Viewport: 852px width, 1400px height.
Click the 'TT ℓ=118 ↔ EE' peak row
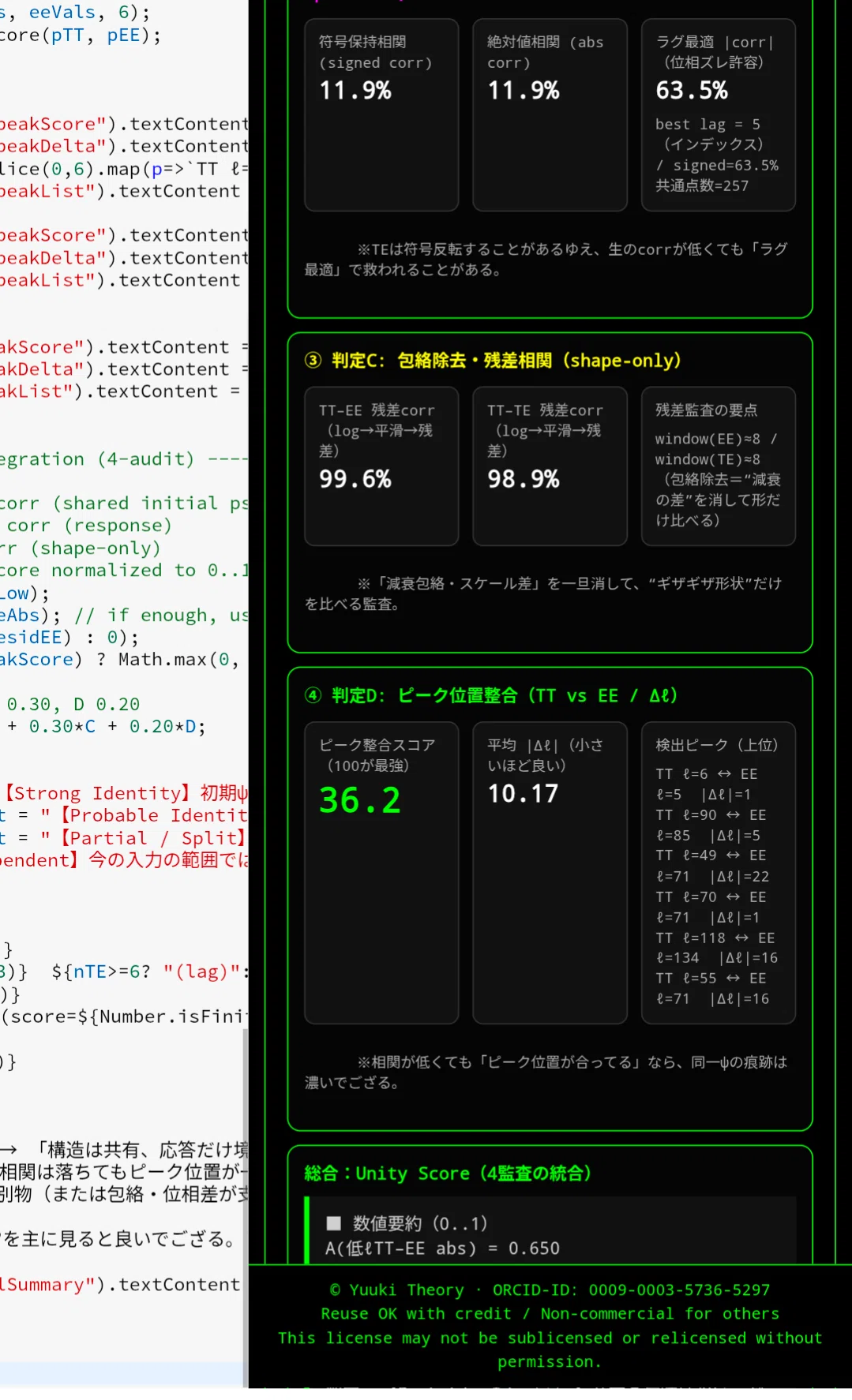(x=715, y=938)
